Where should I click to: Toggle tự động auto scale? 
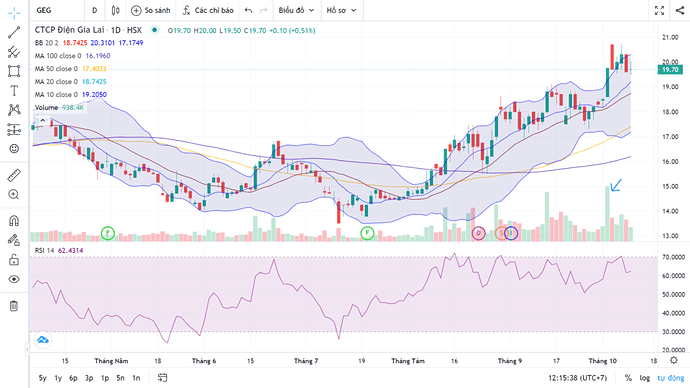671,378
